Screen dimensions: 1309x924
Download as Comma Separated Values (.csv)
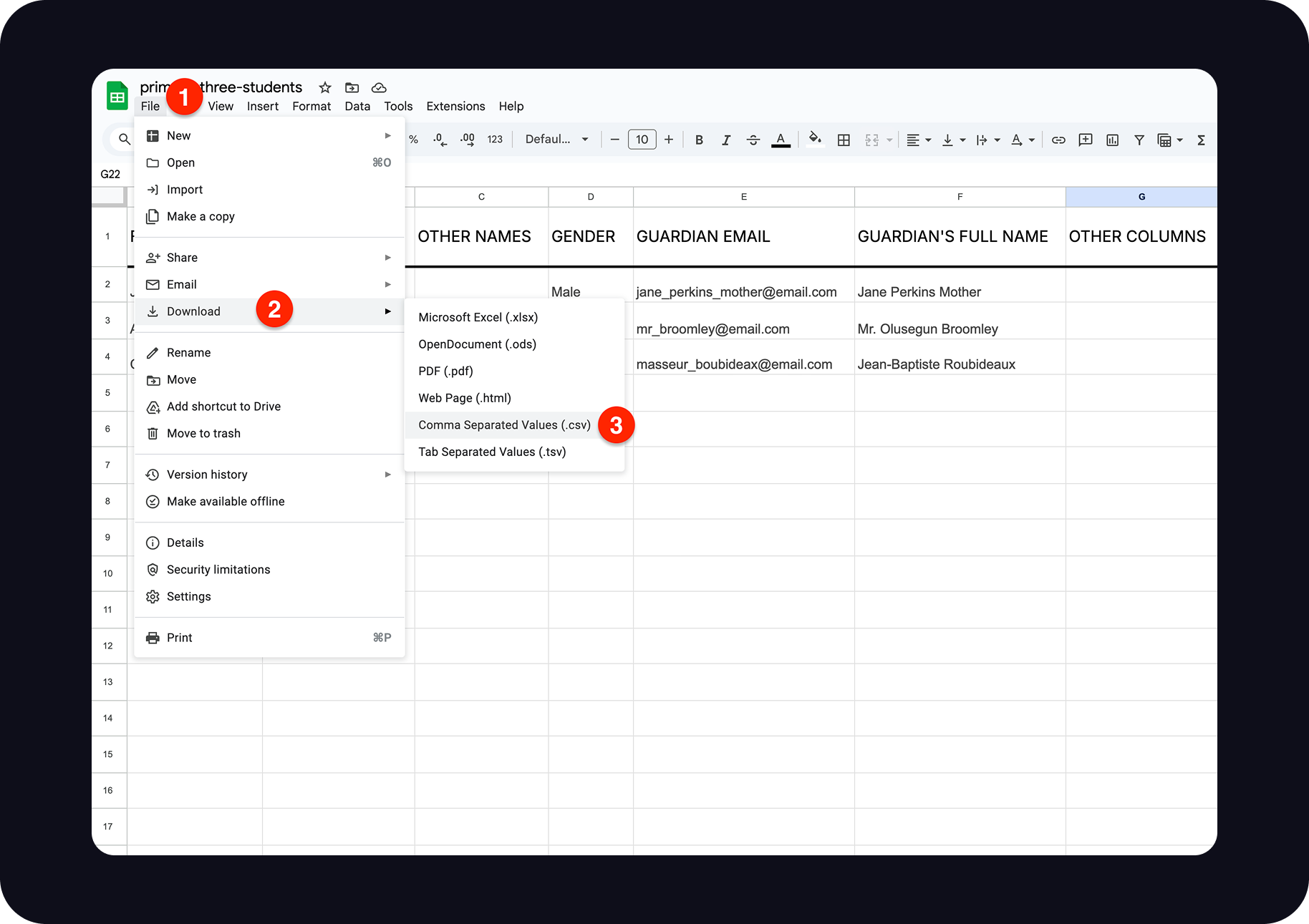pos(514,425)
